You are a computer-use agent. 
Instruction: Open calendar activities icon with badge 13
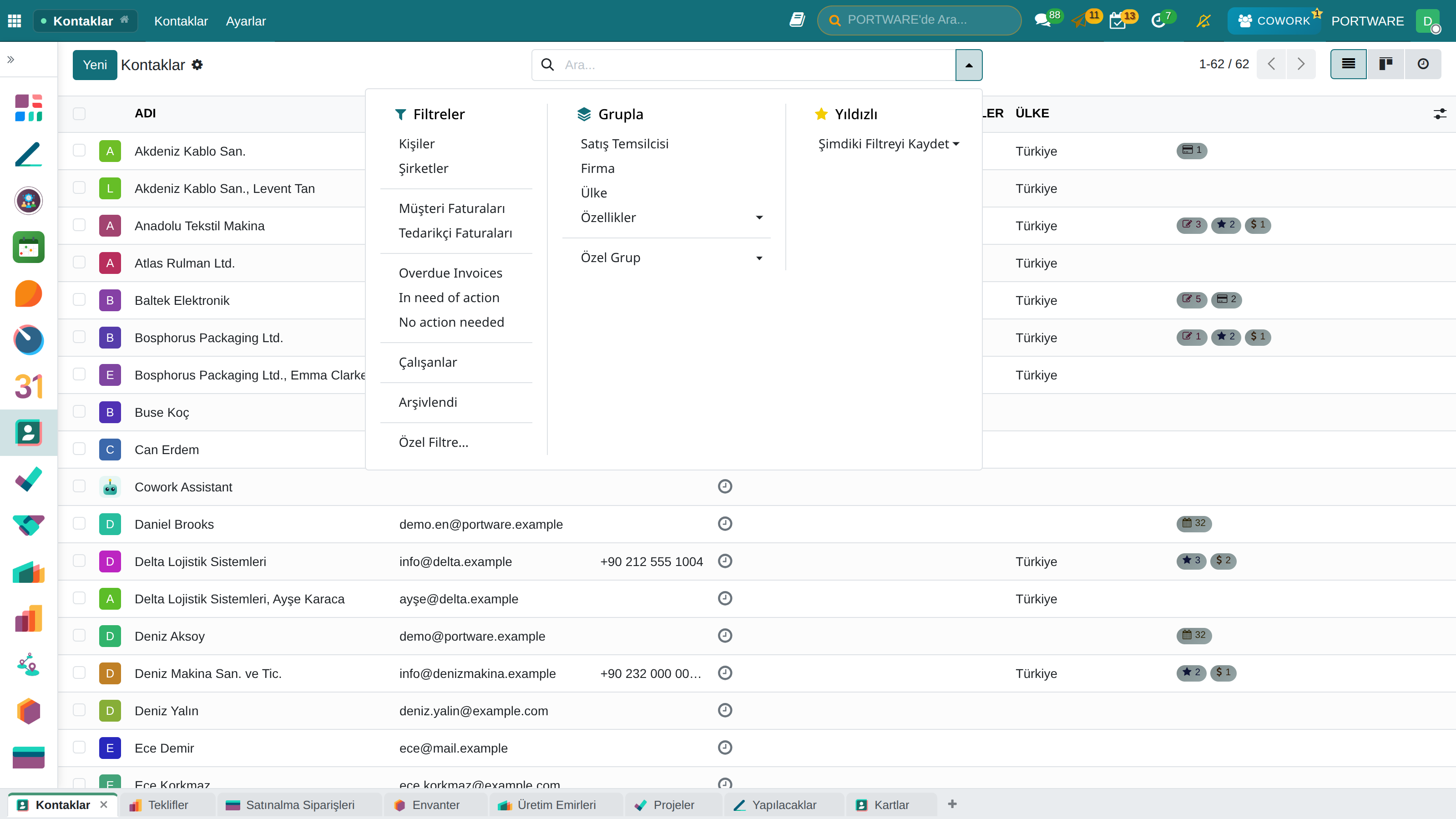coord(1118,21)
